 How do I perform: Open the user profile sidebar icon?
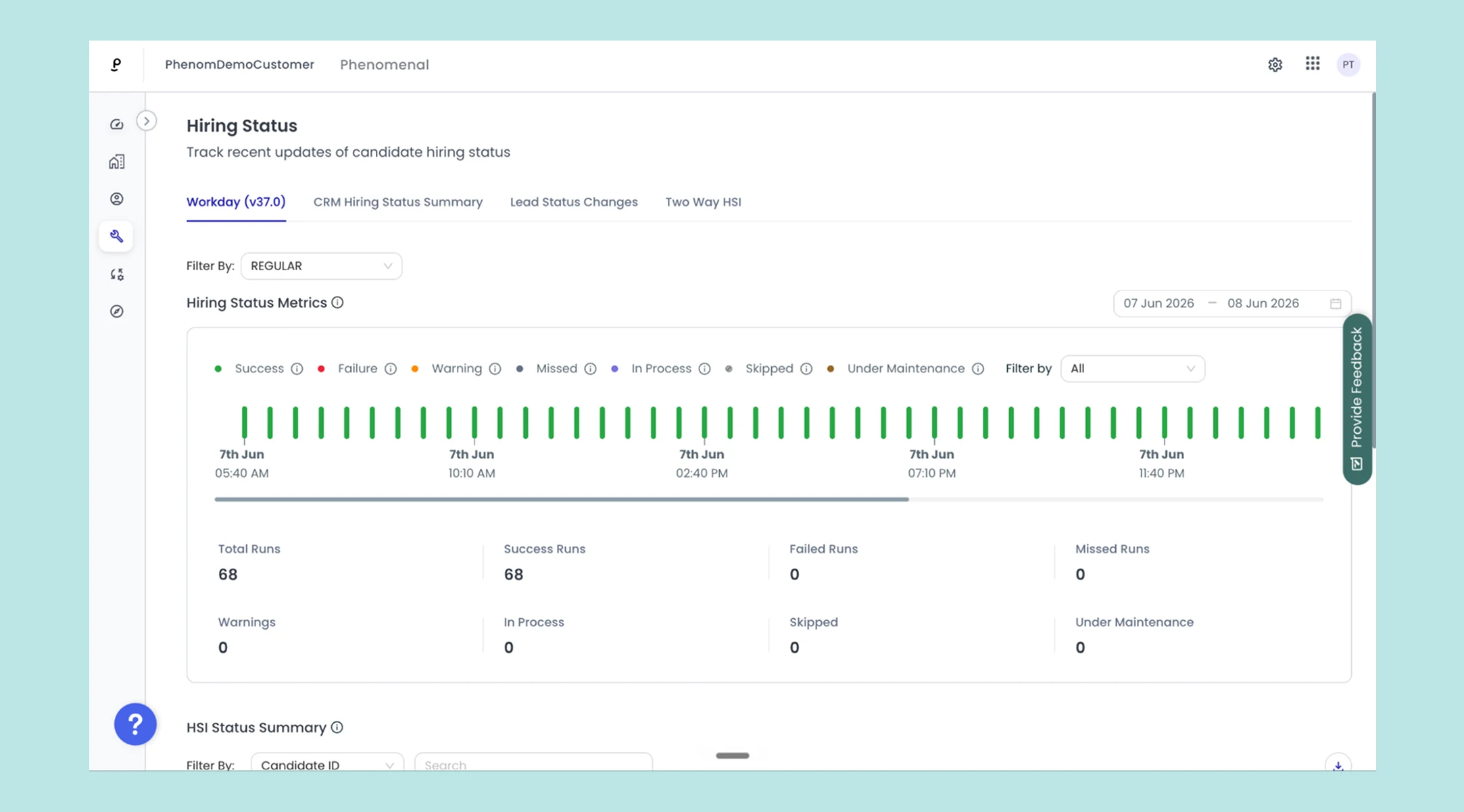click(116, 199)
